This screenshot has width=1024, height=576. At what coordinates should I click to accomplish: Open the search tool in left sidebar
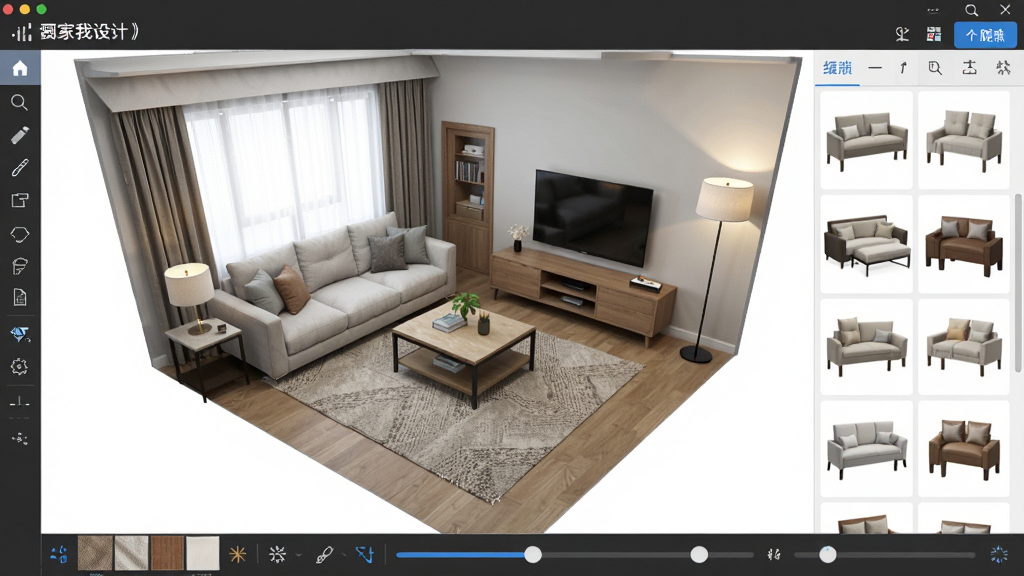pyautogui.click(x=20, y=102)
